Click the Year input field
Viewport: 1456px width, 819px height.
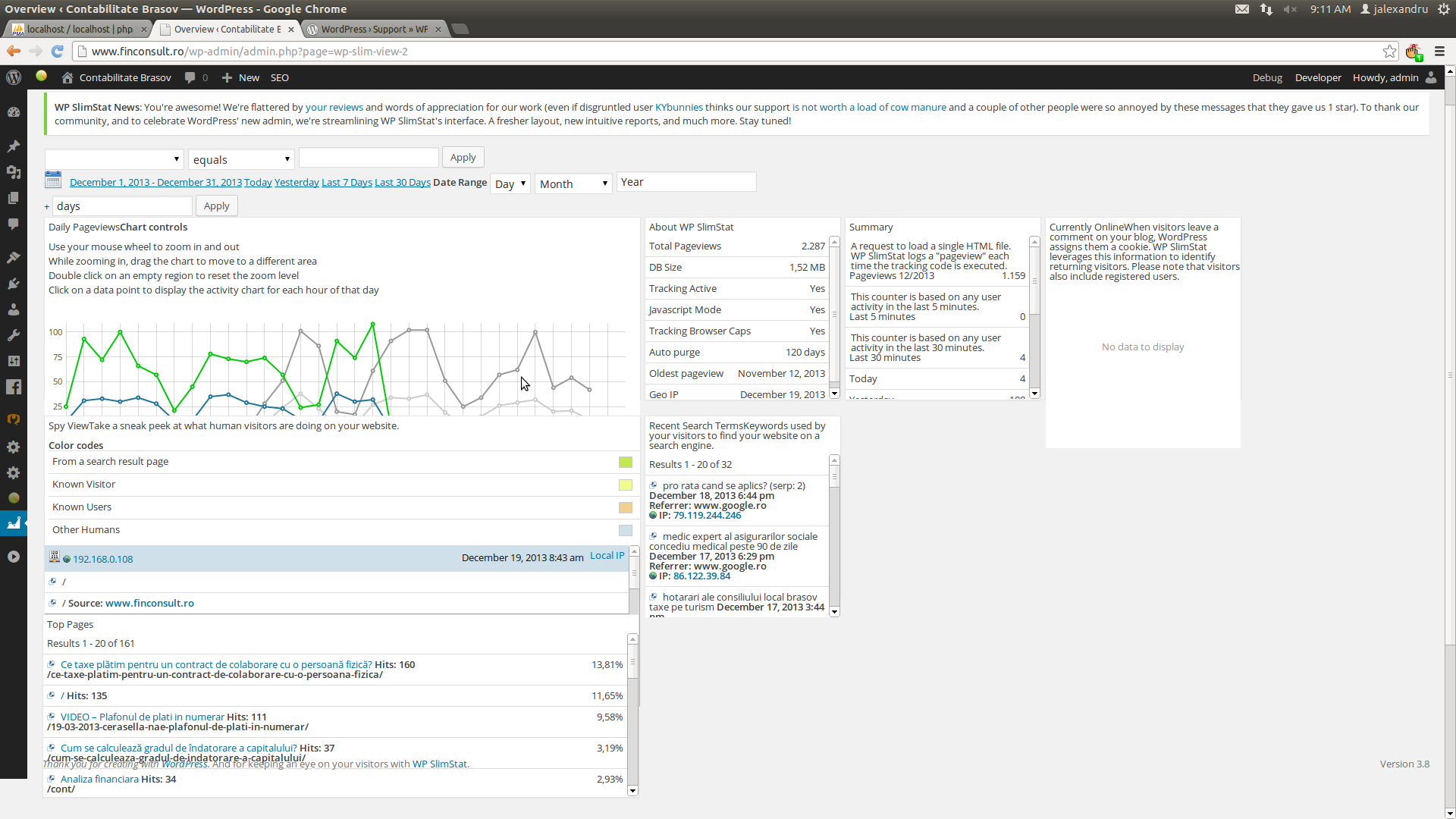(x=686, y=182)
